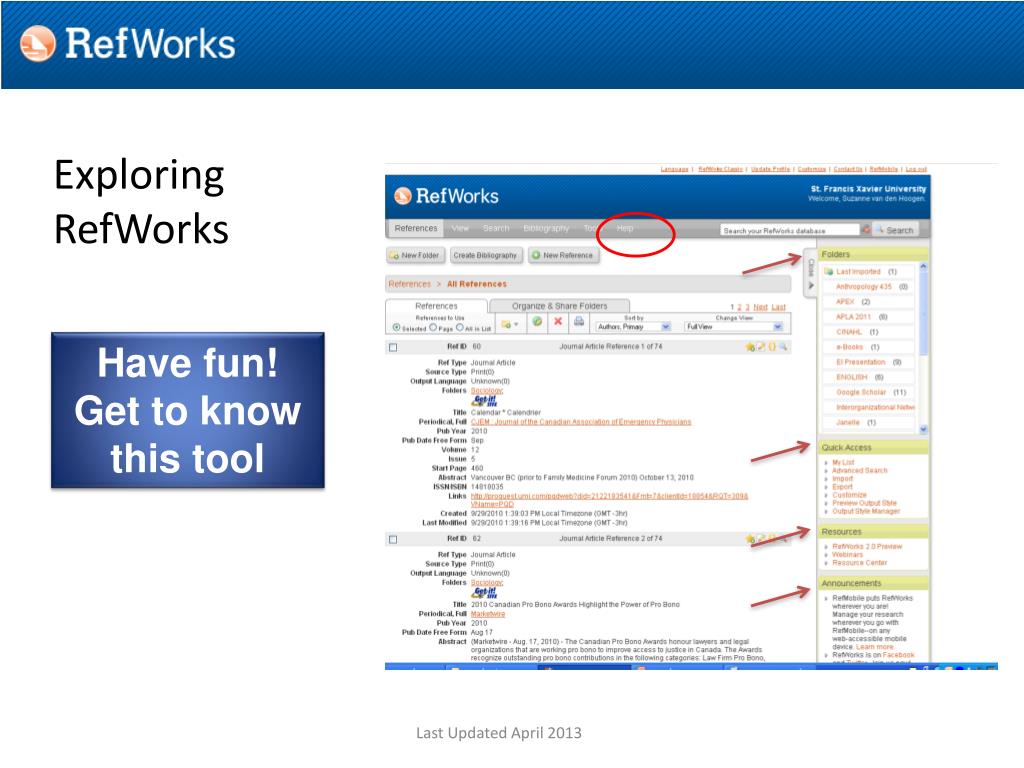Add reference 60 to My List star icon
The image size is (1024, 768).
[750, 347]
